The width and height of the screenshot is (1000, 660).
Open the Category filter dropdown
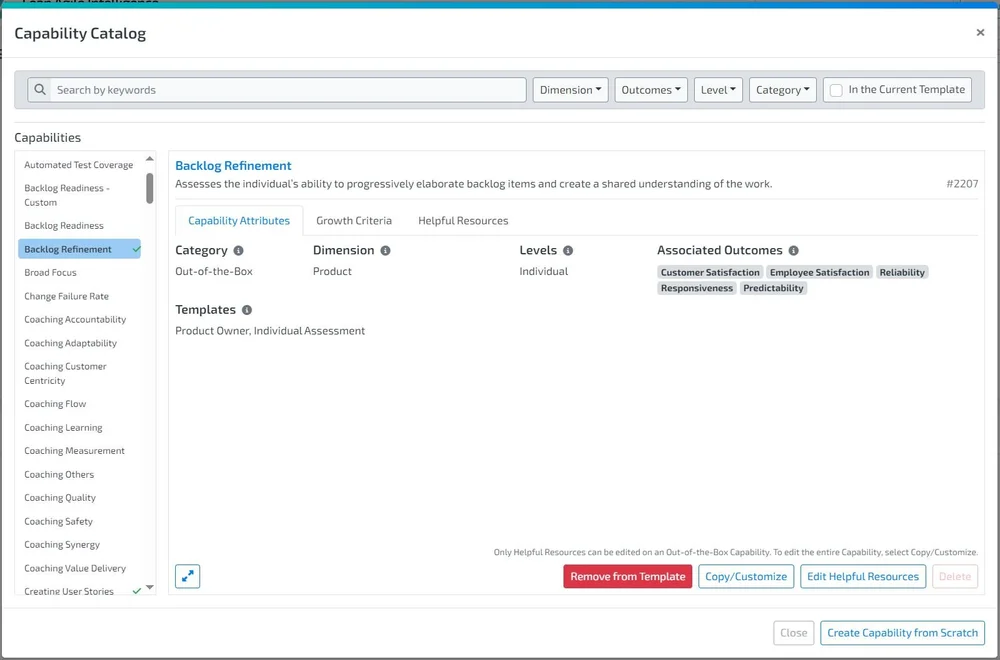tap(783, 89)
